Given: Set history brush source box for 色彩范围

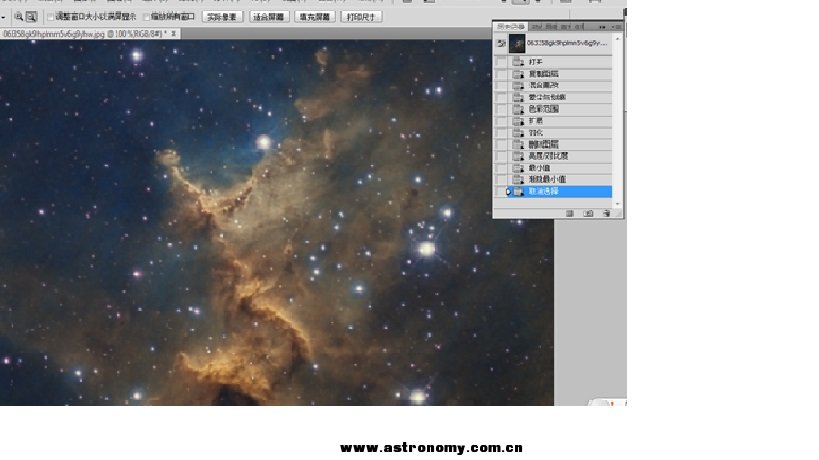Looking at the screenshot, I should (x=501, y=109).
